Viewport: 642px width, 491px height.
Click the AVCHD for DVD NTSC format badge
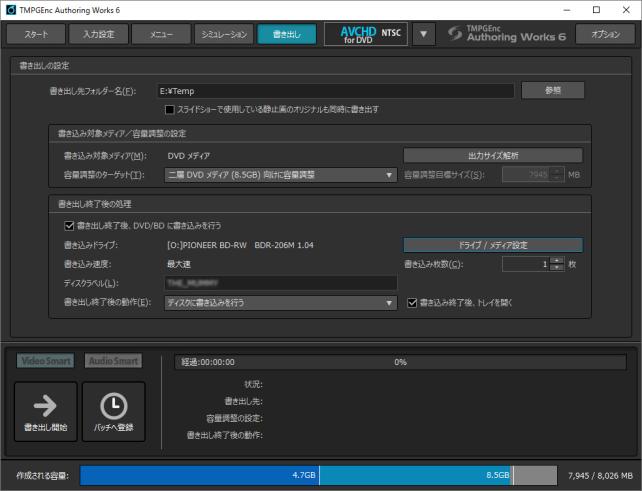(366, 34)
